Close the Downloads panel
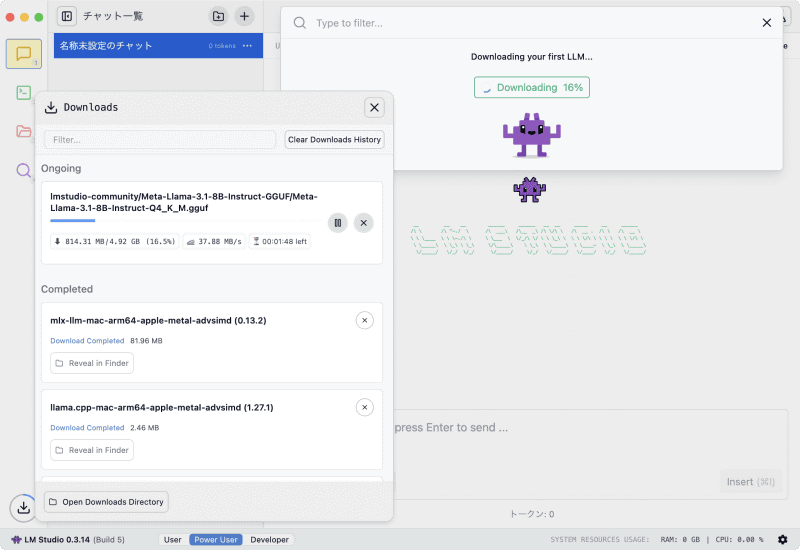800x550 pixels. pos(374,108)
